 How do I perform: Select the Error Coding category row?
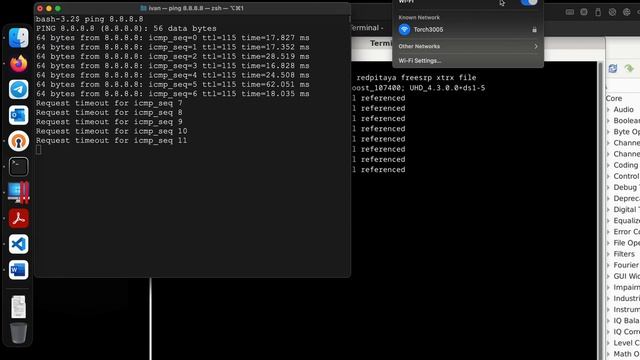pos(626,231)
